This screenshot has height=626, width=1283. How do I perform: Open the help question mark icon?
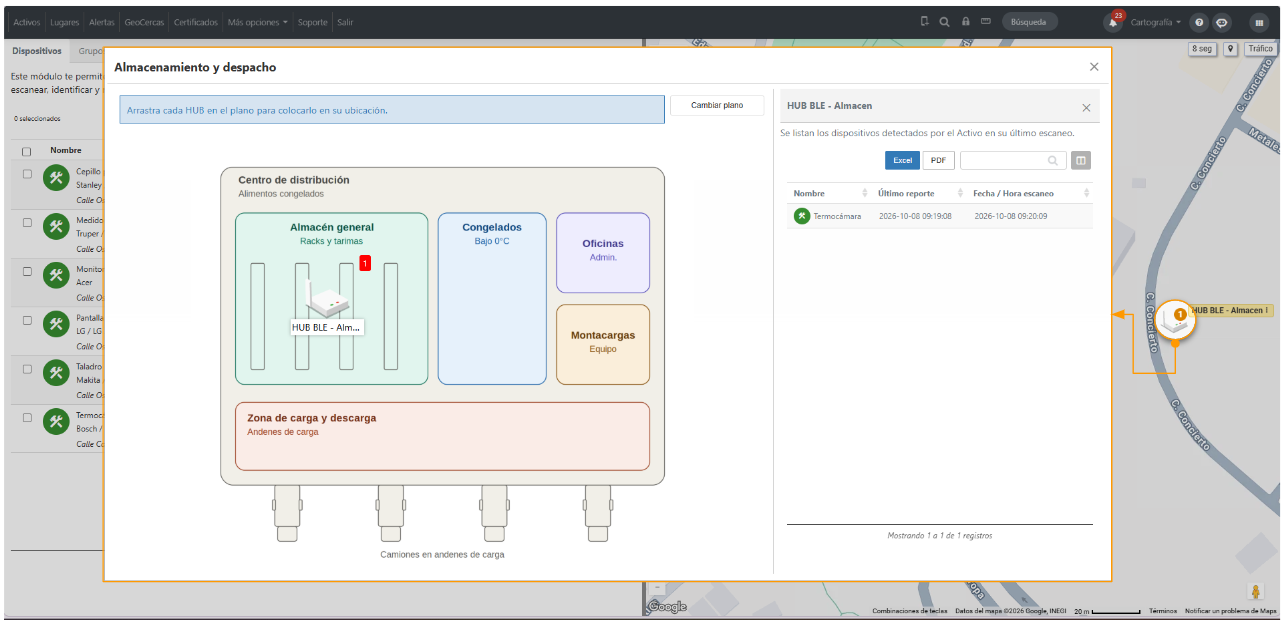1199,22
